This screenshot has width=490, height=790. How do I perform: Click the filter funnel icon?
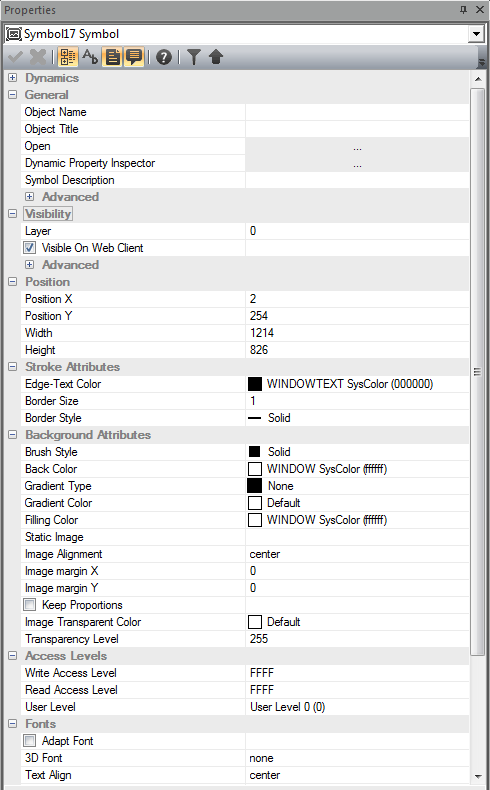194,57
